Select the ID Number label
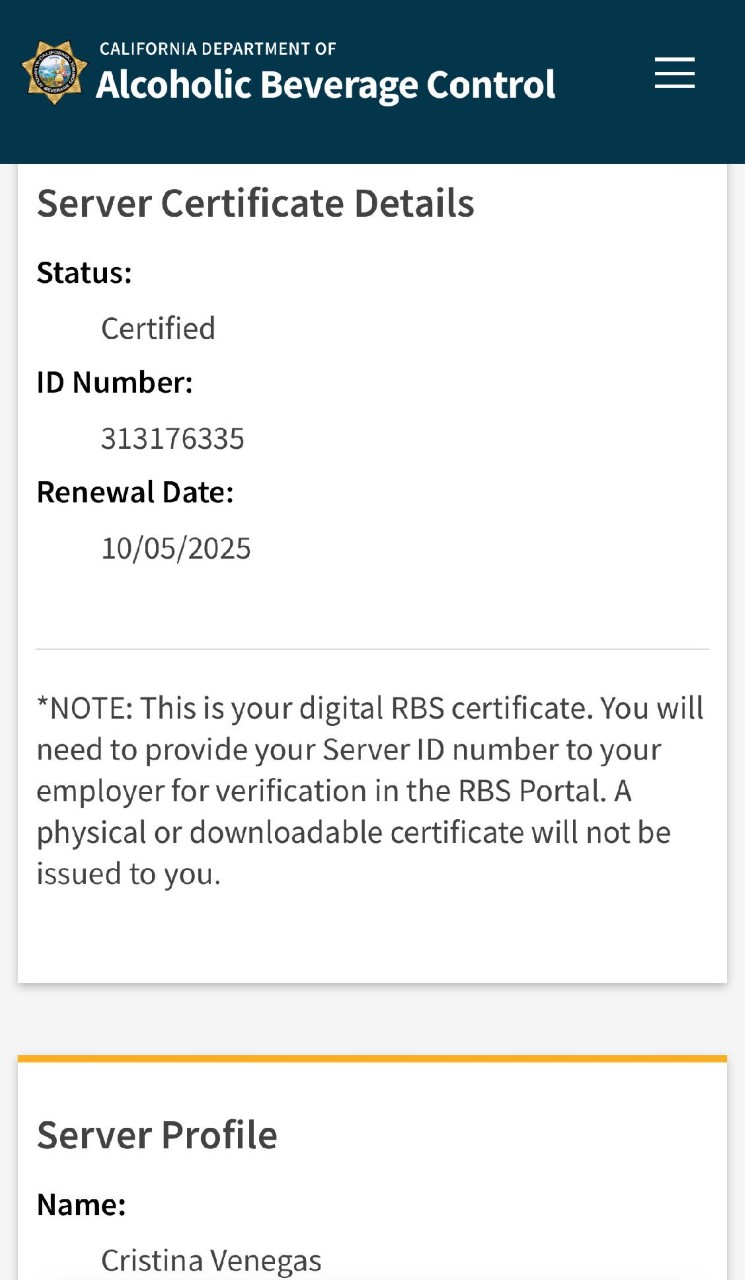This screenshot has height=1280, width=745. click(114, 382)
